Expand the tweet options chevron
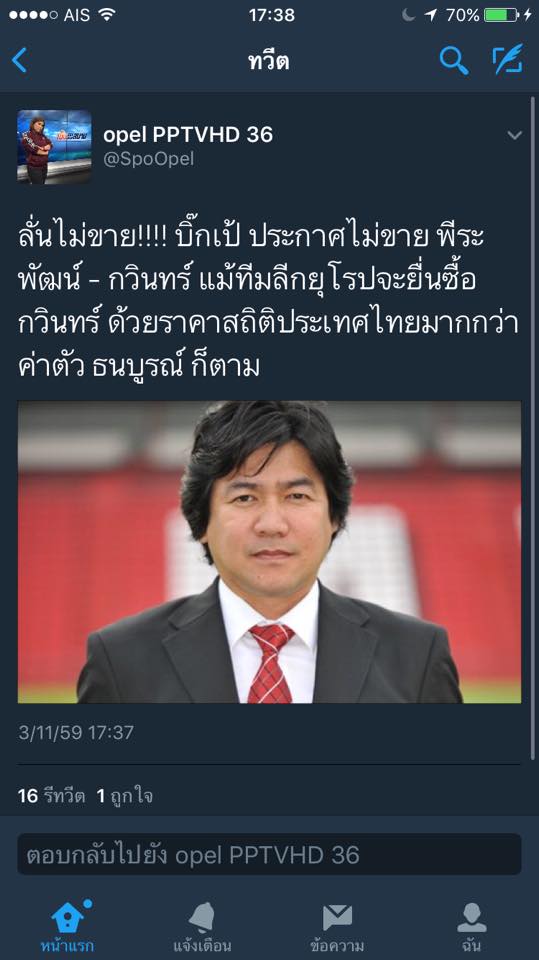Screen dimensions: 539x960 (x=514, y=135)
